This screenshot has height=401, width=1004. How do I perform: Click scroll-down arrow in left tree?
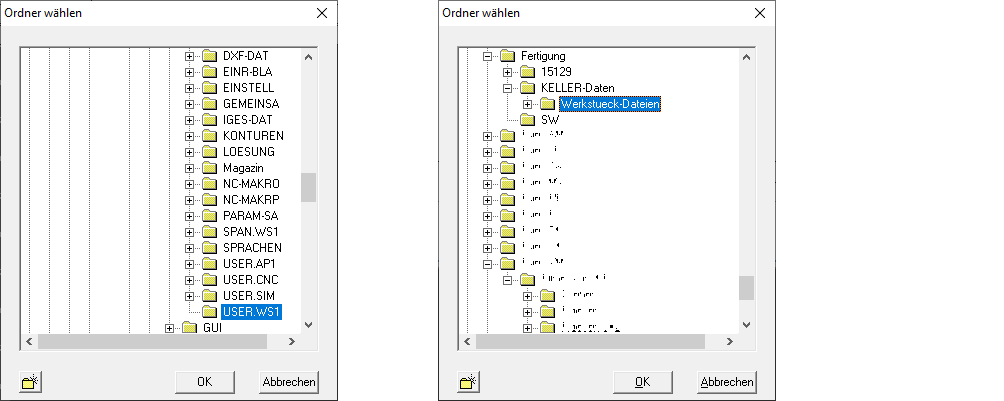pos(308,324)
